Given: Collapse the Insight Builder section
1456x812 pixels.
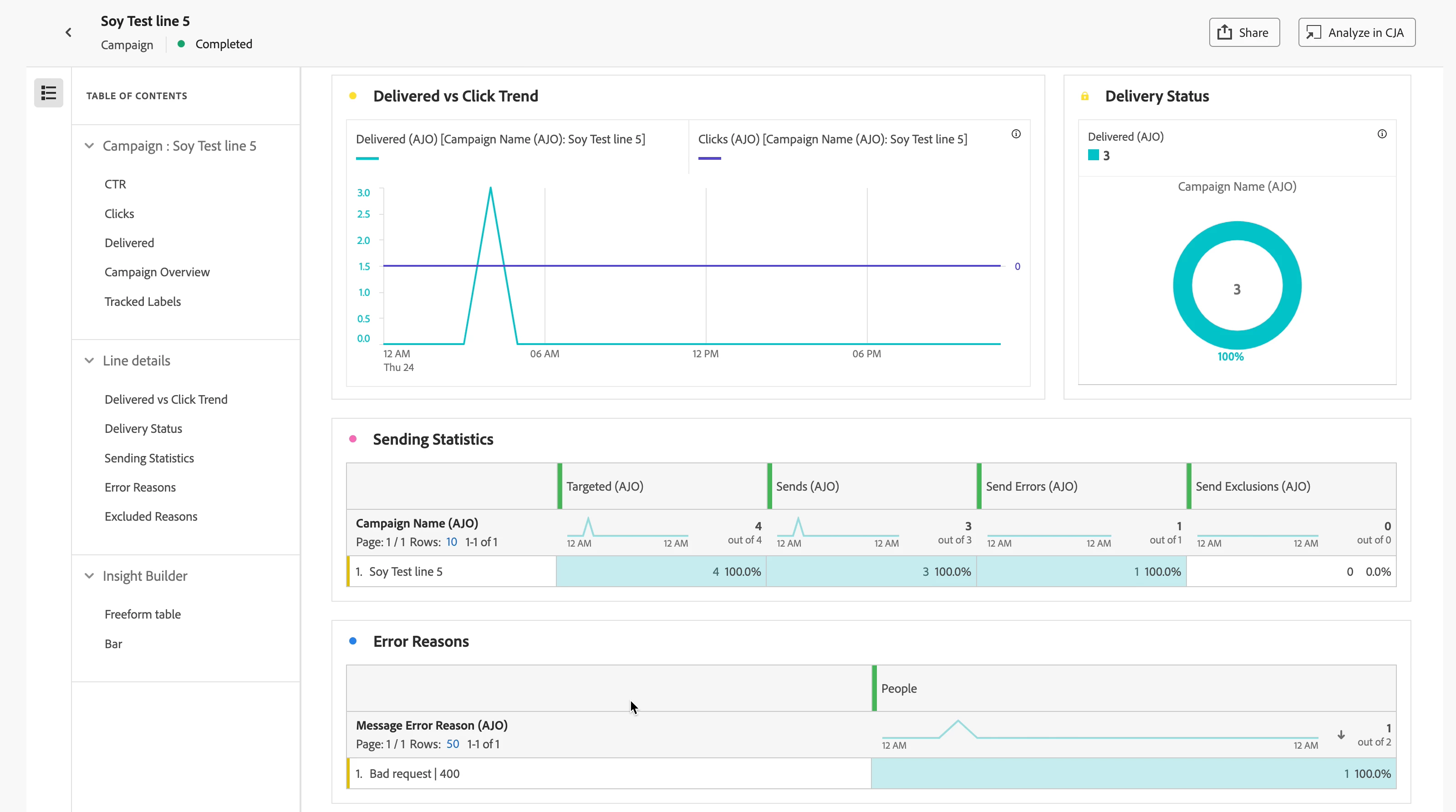Looking at the screenshot, I should point(89,576).
